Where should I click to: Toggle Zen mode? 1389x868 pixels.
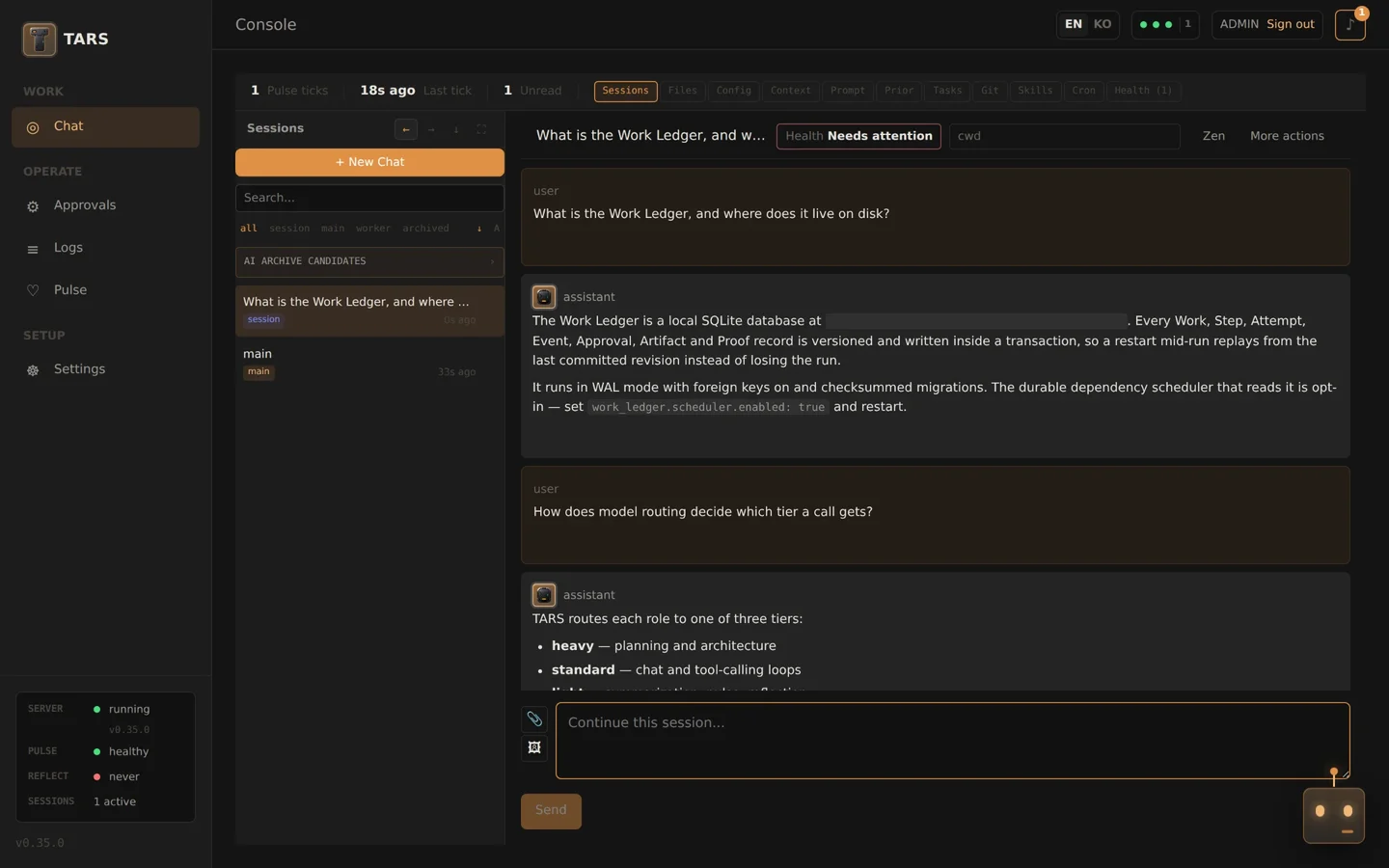tap(1213, 136)
